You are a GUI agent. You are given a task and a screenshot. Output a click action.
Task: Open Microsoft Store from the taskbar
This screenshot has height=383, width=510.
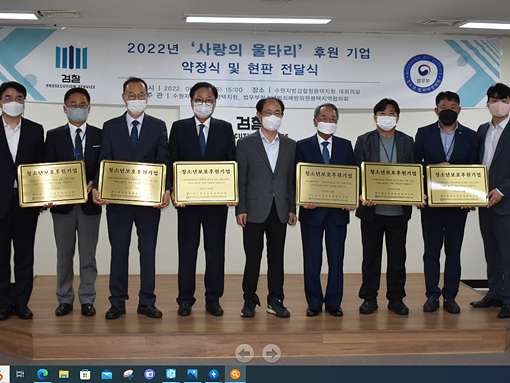(x=85, y=374)
